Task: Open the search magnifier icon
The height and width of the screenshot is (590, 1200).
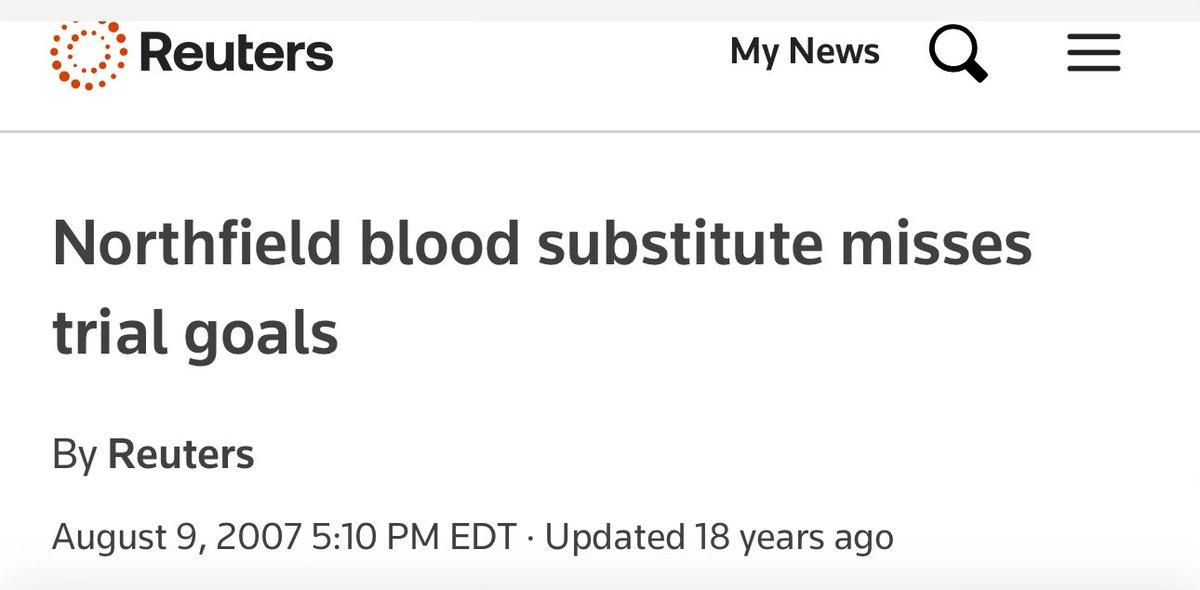Action: (957, 53)
